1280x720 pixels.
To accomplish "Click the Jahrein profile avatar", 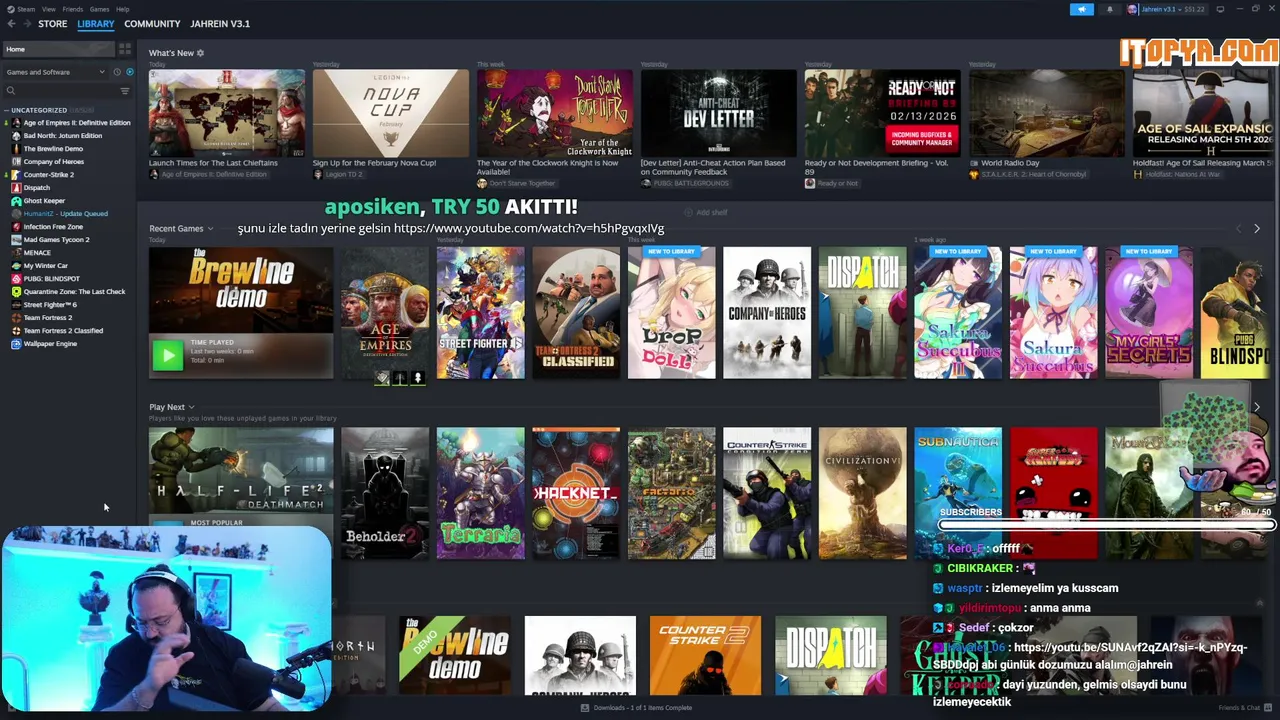I will pyautogui.click(x=1132, y=9).
